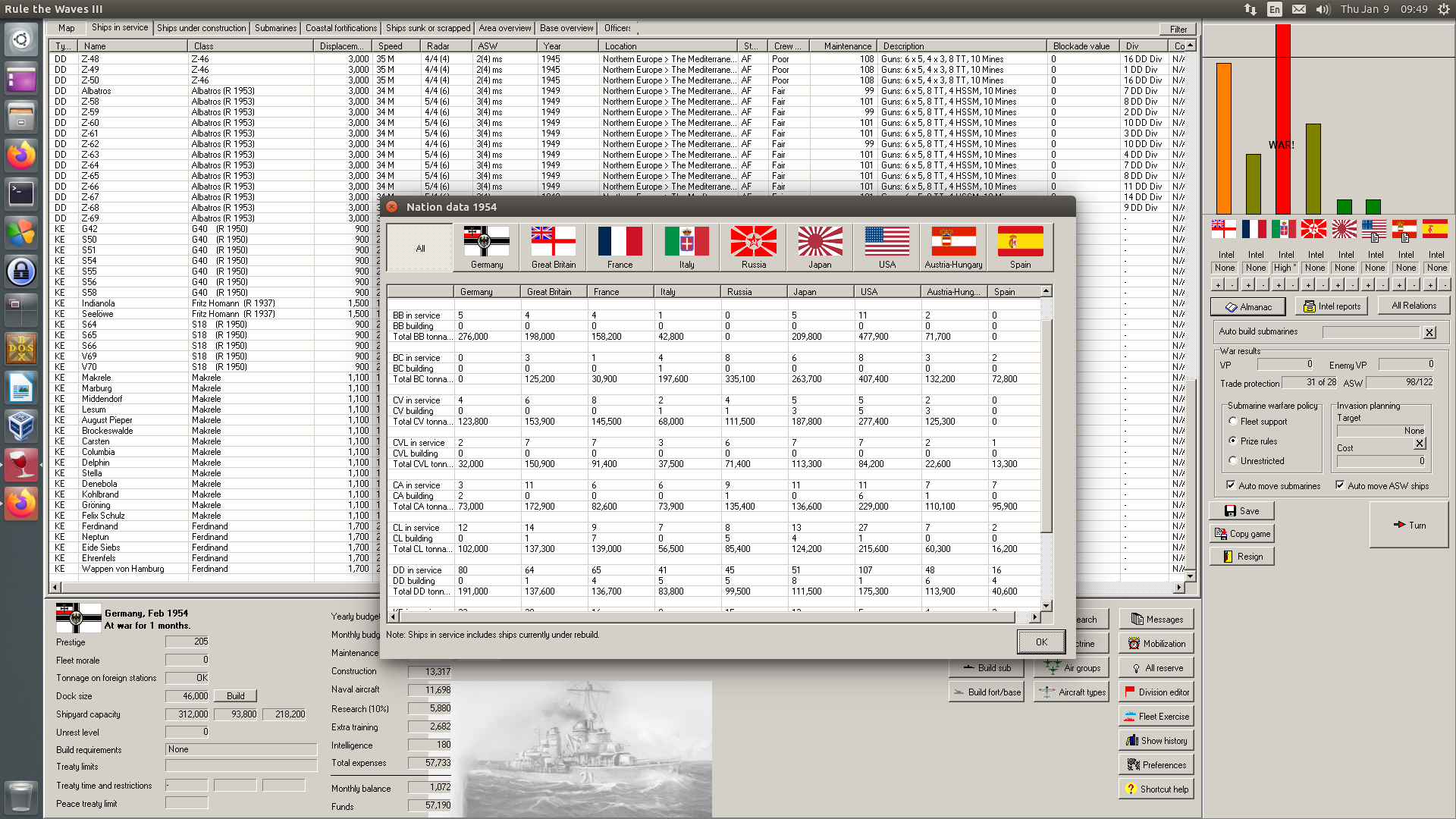
Task: Confirm the Nation data dialog with OK
Action: 1041,642
